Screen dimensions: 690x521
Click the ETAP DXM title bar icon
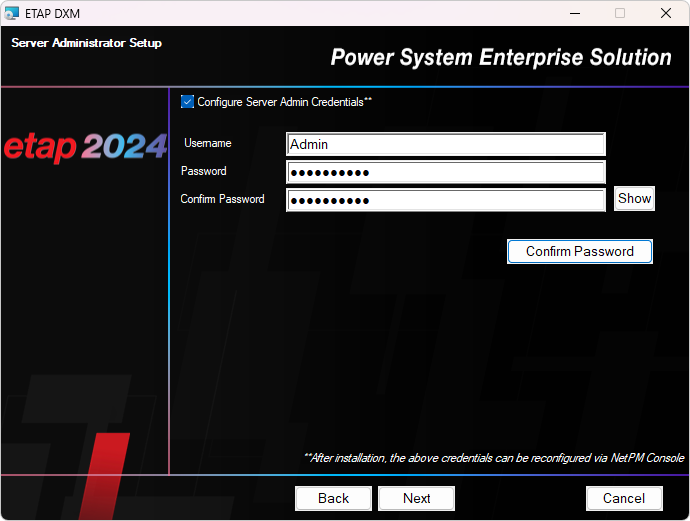[11, 13]
